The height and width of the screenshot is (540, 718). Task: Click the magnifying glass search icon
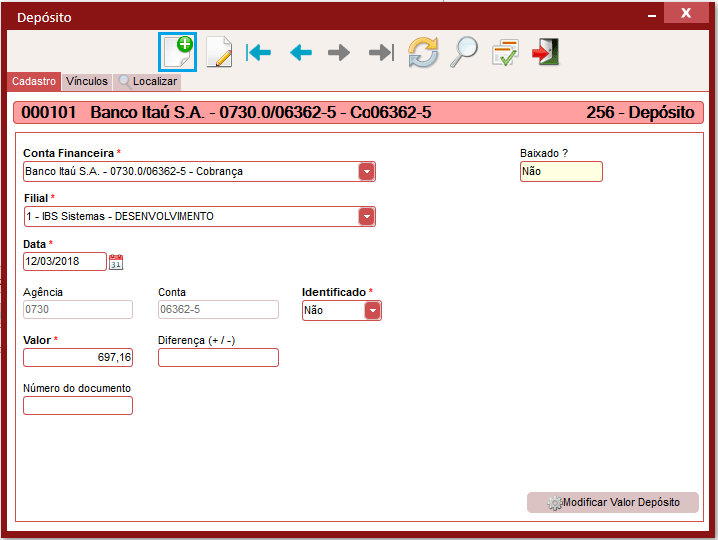click(x=464, y=52)
